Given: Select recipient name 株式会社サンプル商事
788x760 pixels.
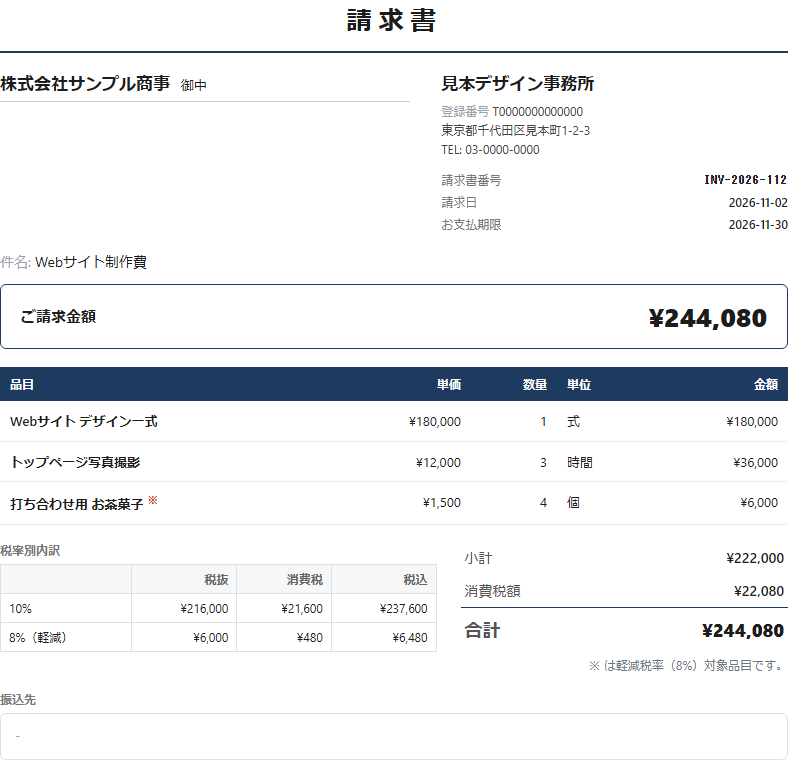Looking at the screenshot, I should click(x=85, y=83).
